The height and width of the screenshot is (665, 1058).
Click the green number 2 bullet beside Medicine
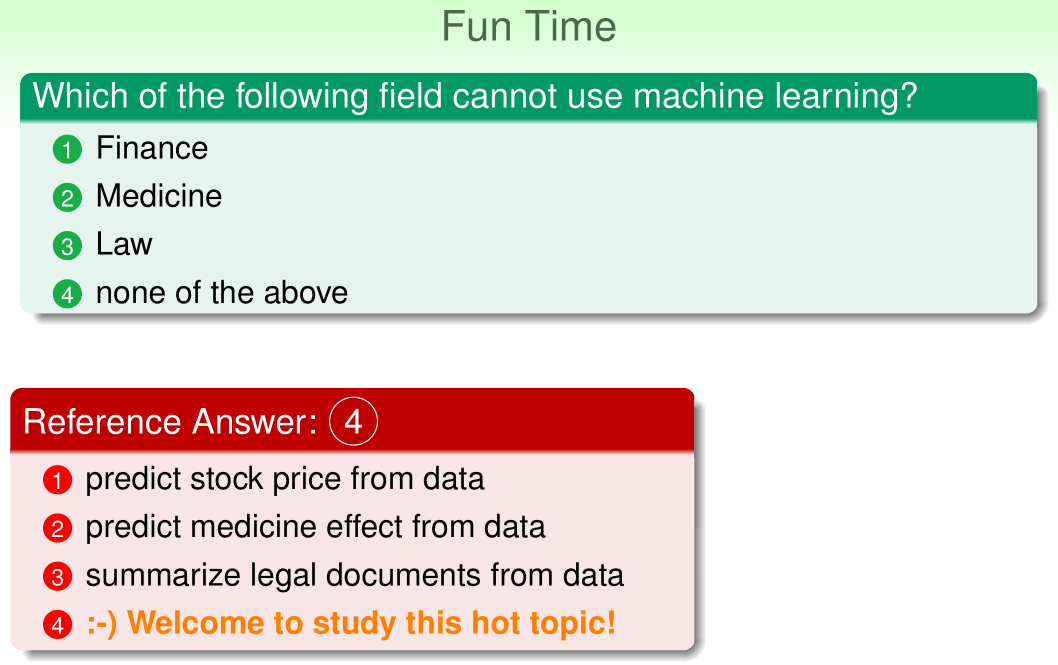coord(66,198)
